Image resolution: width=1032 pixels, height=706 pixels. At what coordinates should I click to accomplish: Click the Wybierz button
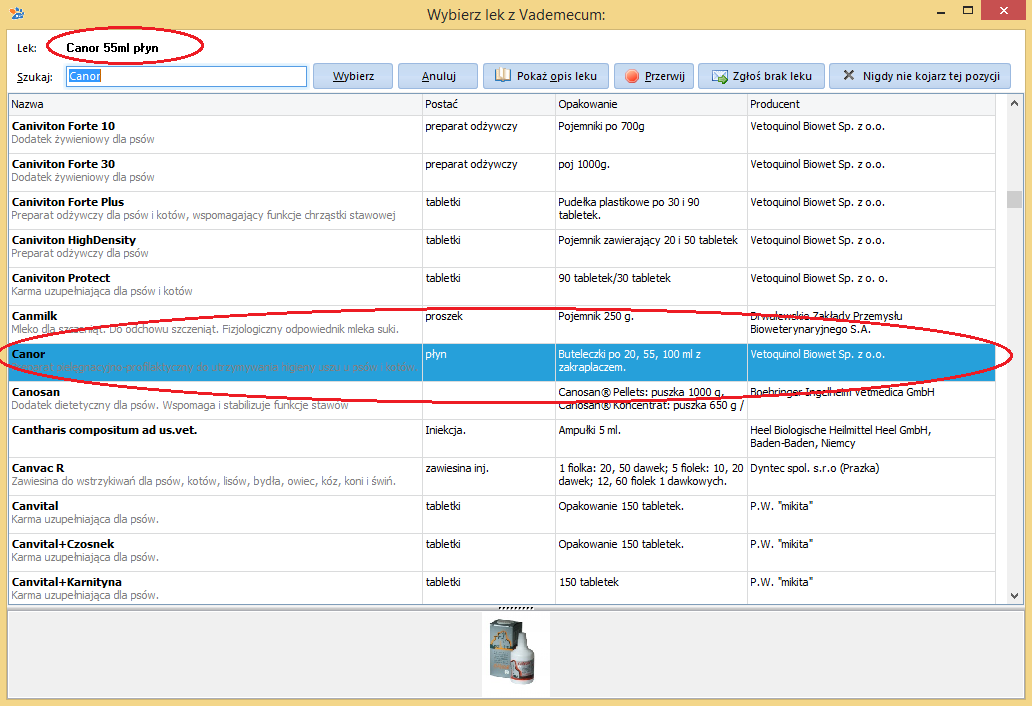pos(353,76)
